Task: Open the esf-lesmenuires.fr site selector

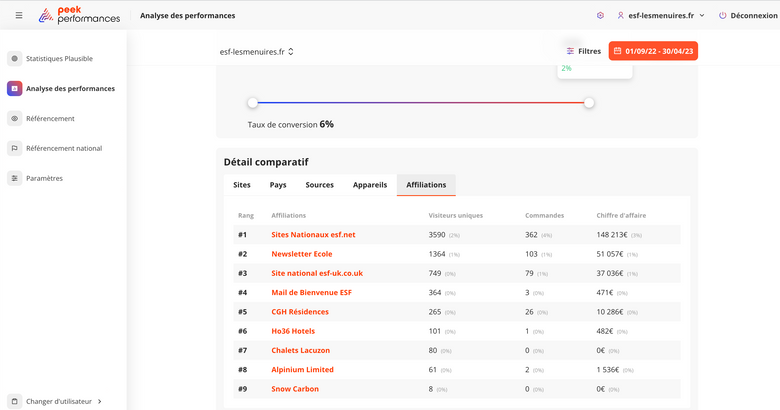Action: [257, 52]
